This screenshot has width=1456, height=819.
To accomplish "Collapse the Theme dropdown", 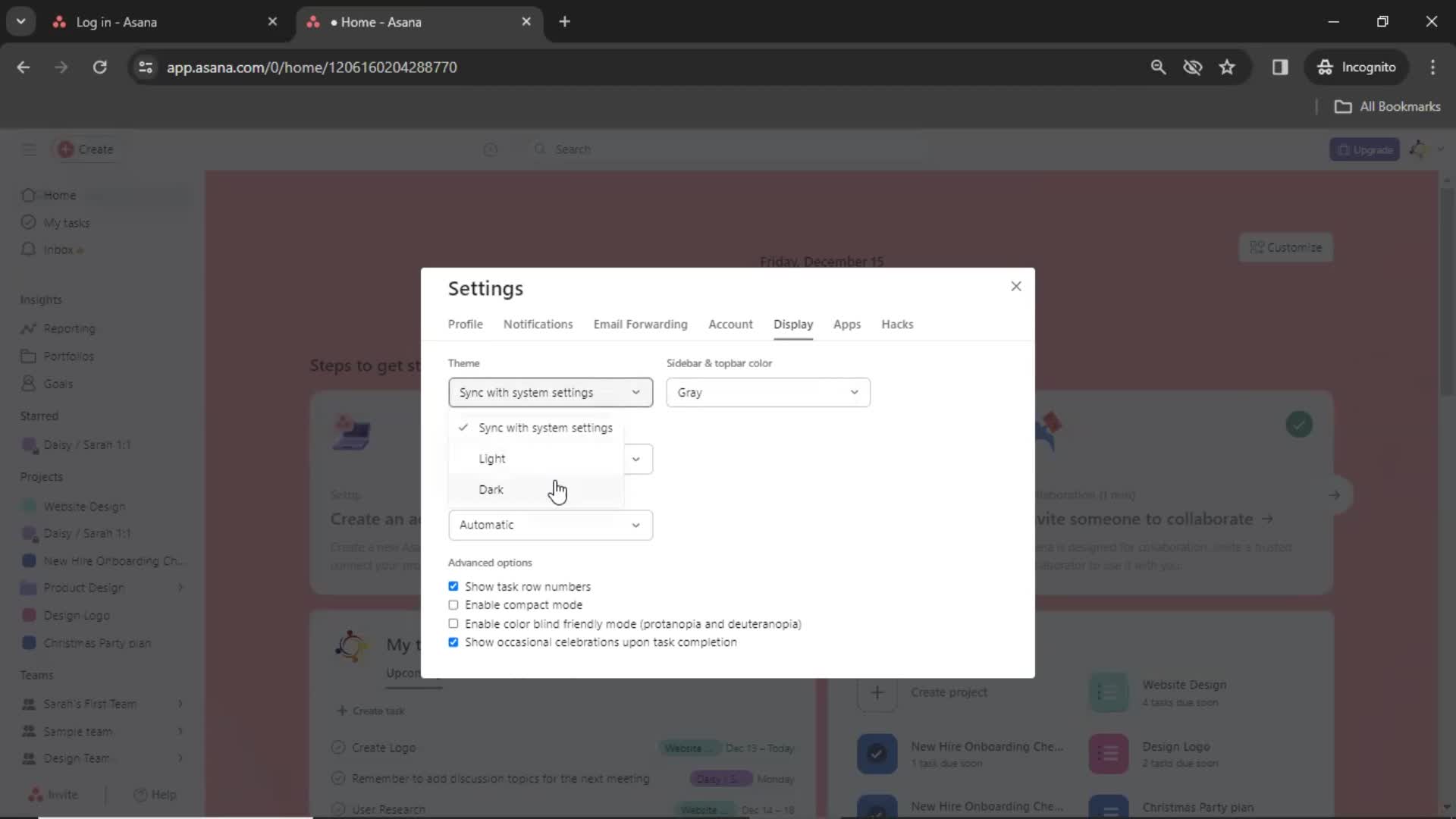I will click(x=551, y=392).
